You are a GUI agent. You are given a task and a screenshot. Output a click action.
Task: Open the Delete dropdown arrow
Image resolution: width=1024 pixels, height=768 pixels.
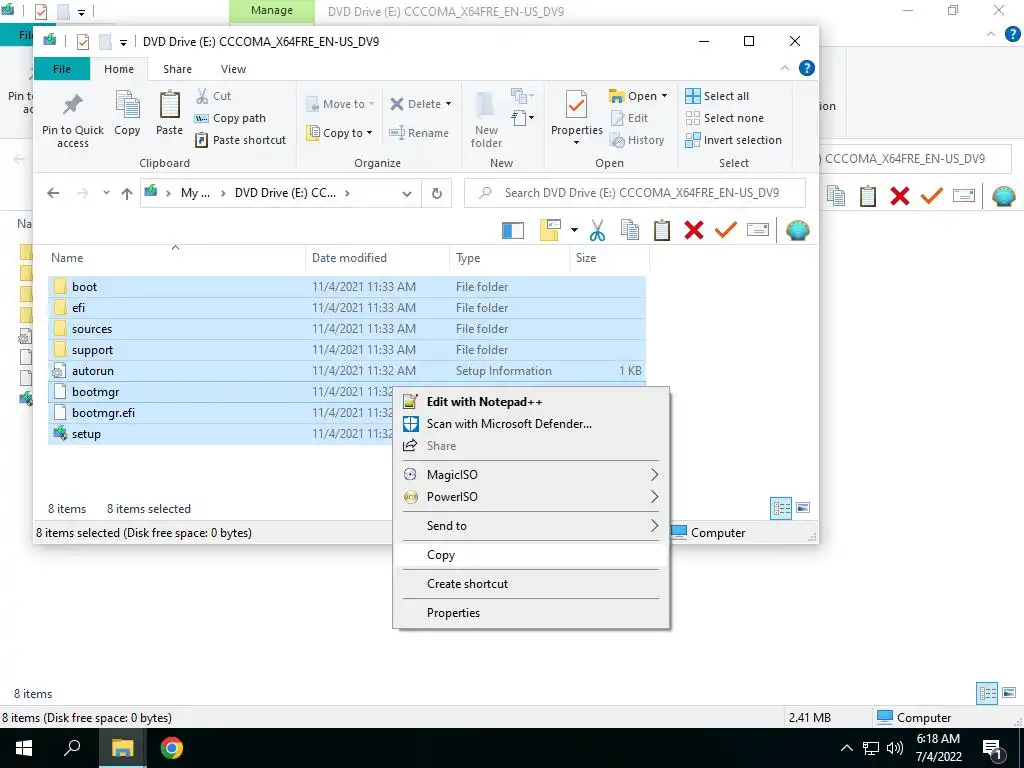pyautogui.click(x=448, y=104)
